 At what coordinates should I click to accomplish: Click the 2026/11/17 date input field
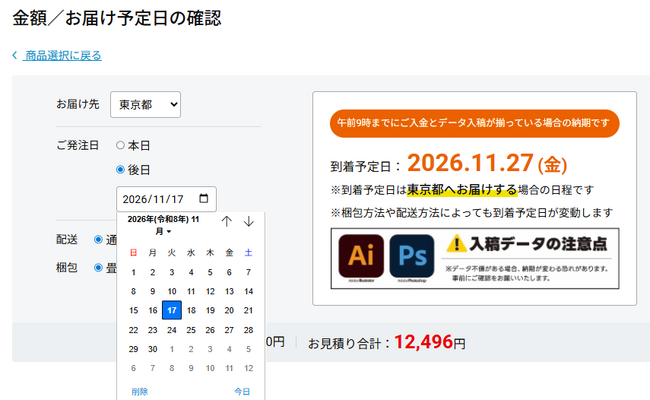point(166,199)
